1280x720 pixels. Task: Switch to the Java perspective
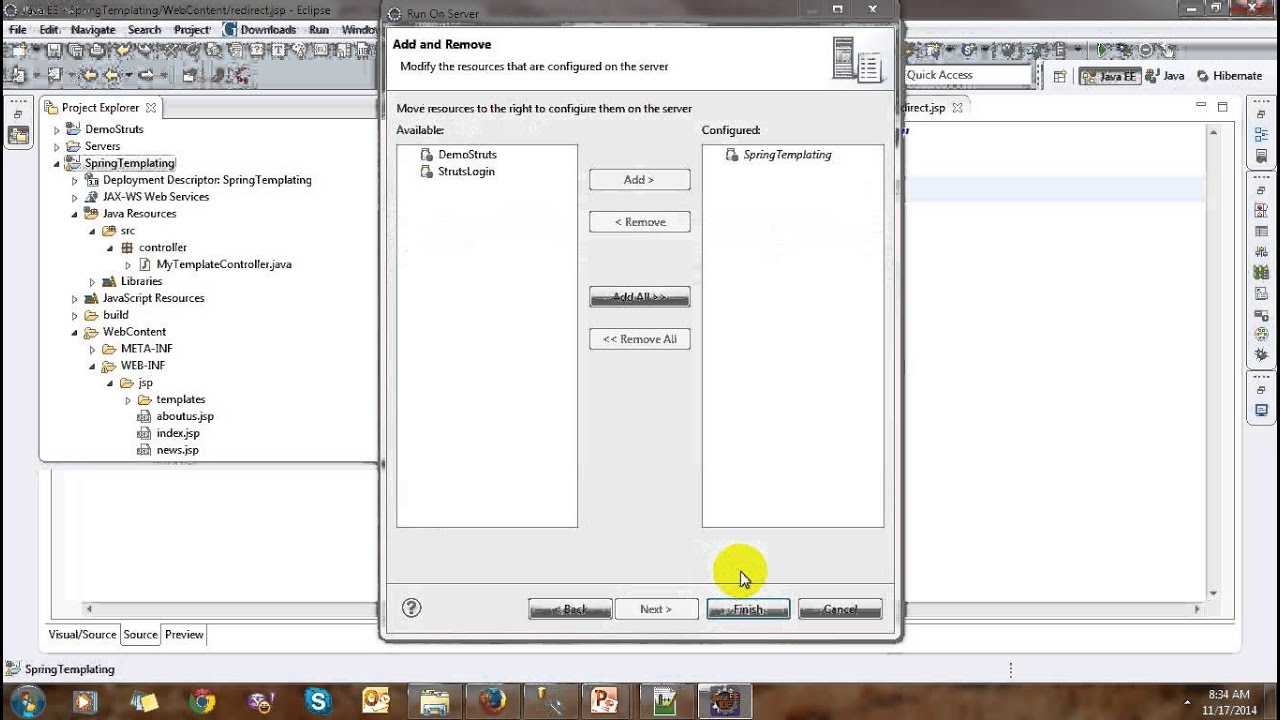[x=1165, y=75]
